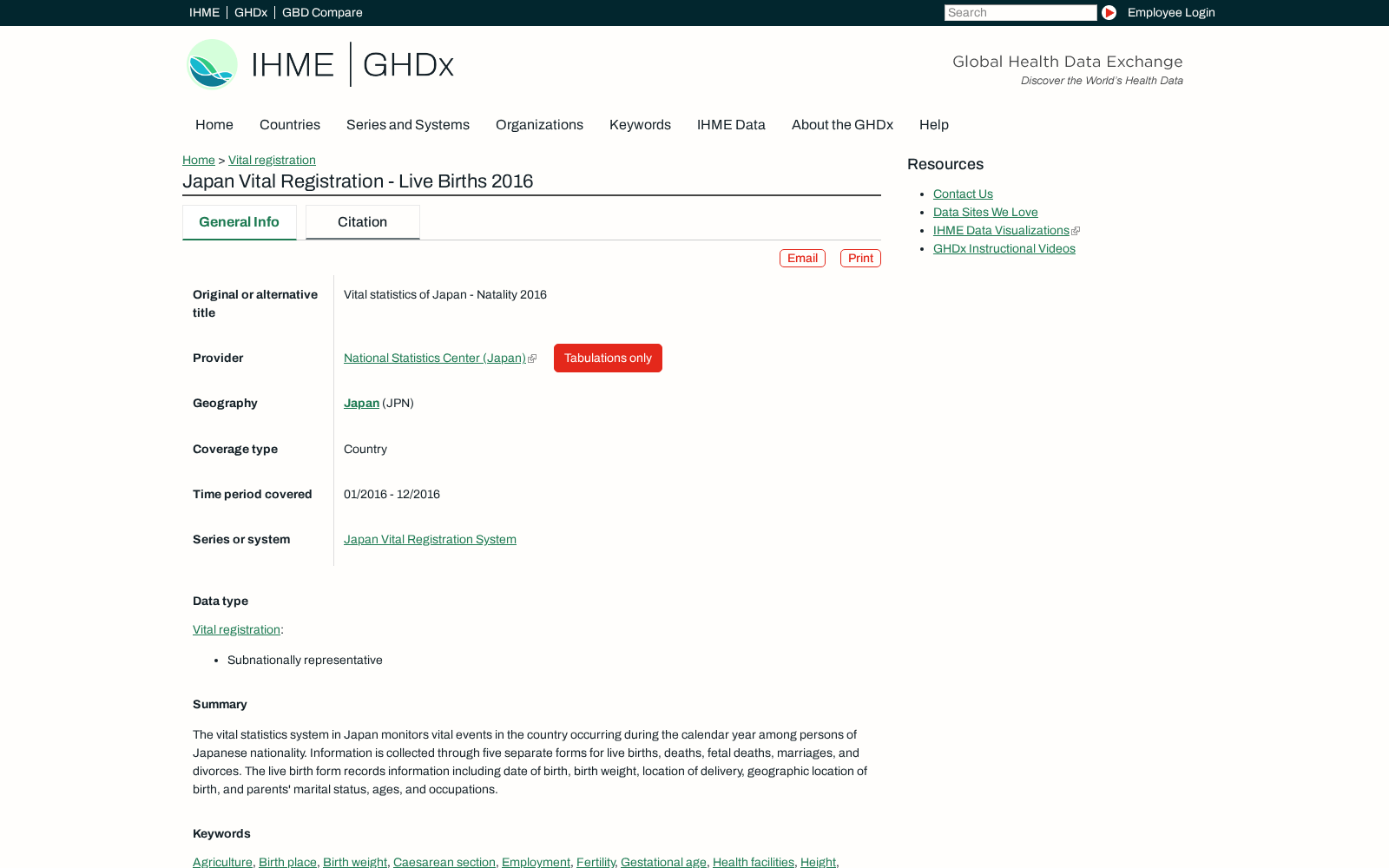Click the Subnationally representative list item
1389x868 pixels.
point(305,661)
